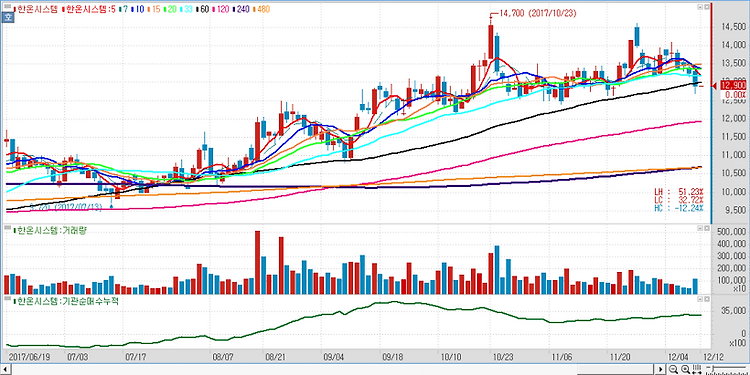Viewport: 750px width, 375px height.
Task: Click the zoom out magnifier icon
Action: click(673, 369)
